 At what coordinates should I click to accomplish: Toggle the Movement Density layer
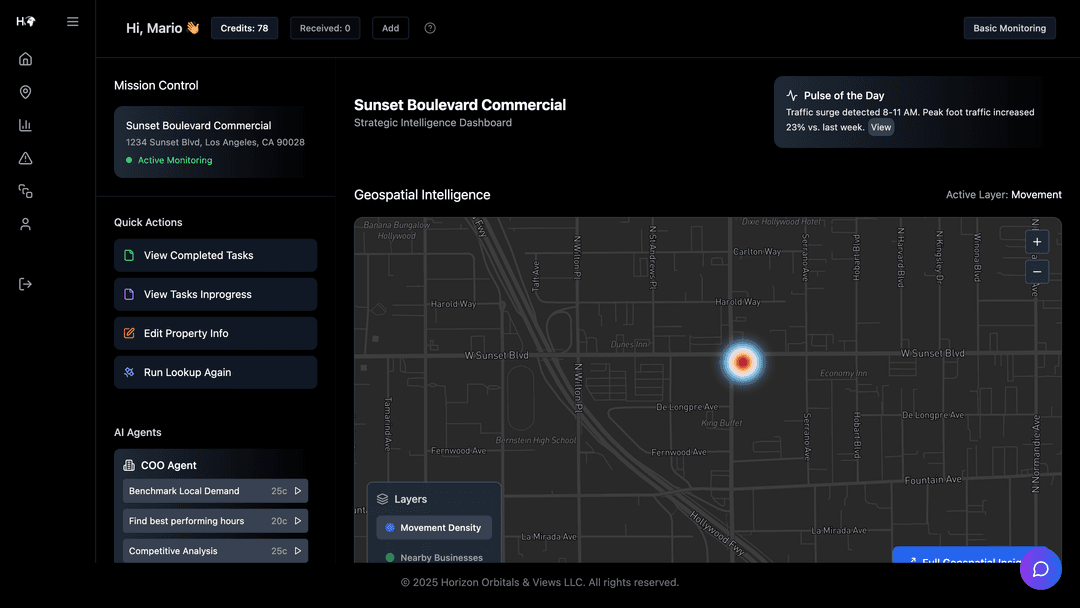point(434,528)
